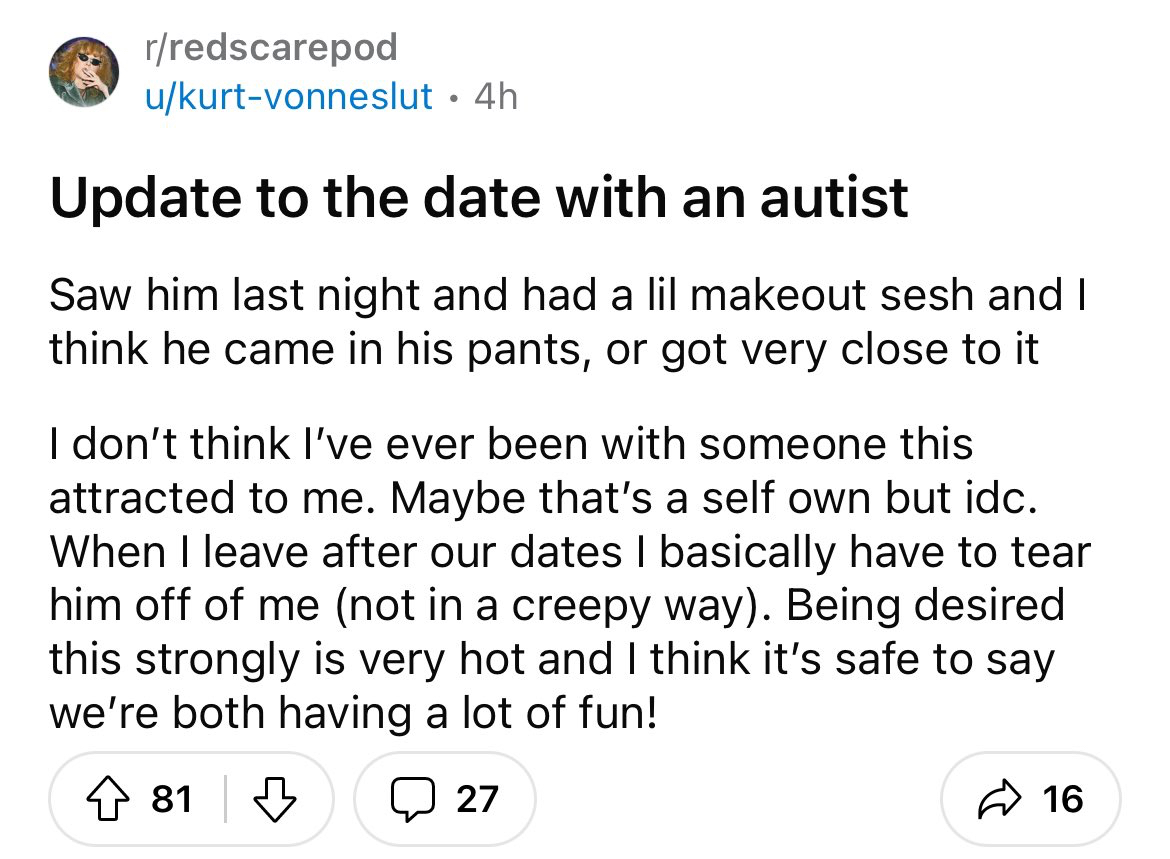Open the u/kurt-vonneslut profile
Image resolution: width=1170 pixels, height=859 pixels.
tap(290, 96)
